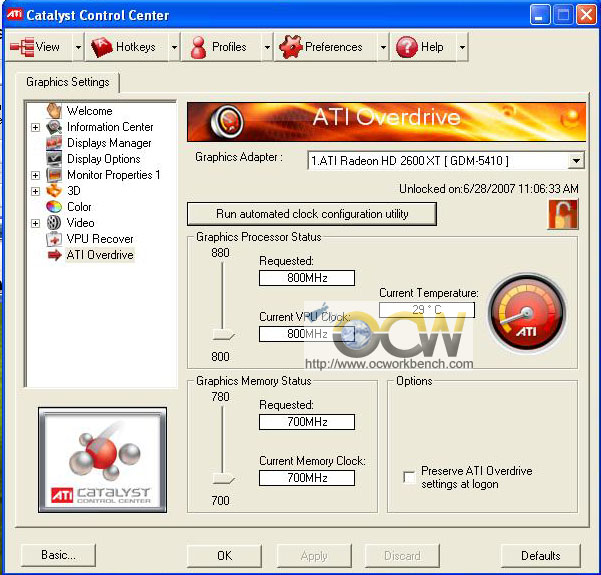
Task: Click the Requested GPU clock 800MHz field
Action: [307, 278]
